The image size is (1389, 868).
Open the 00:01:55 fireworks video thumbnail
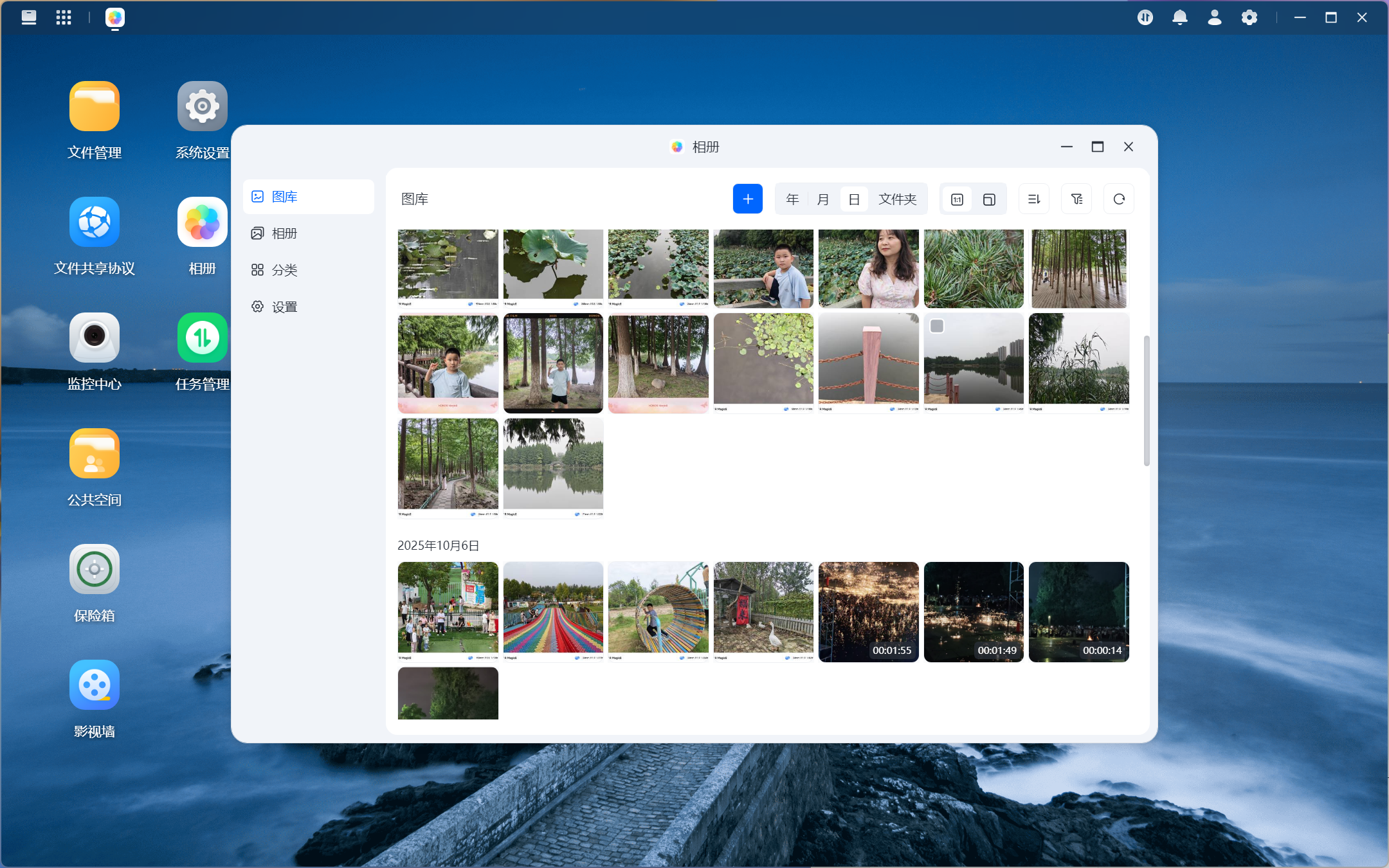868,611
